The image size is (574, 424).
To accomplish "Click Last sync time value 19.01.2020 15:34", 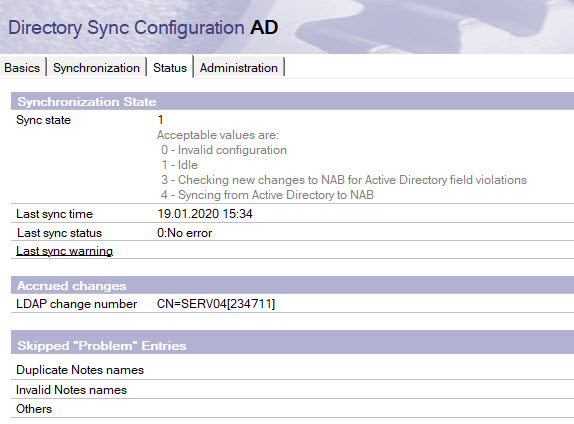I will 205,214.
